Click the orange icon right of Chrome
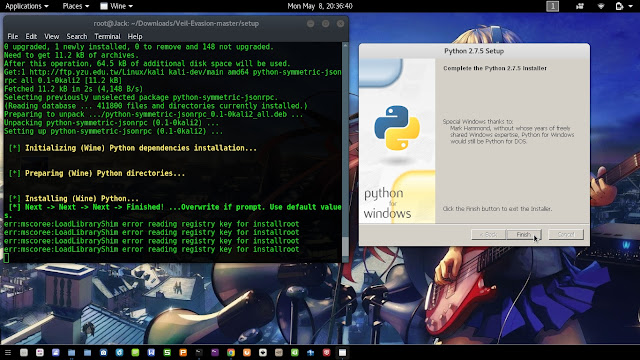The height and width of the screenshot is (360, 640). pyautogui.click(x=247, y=352)
